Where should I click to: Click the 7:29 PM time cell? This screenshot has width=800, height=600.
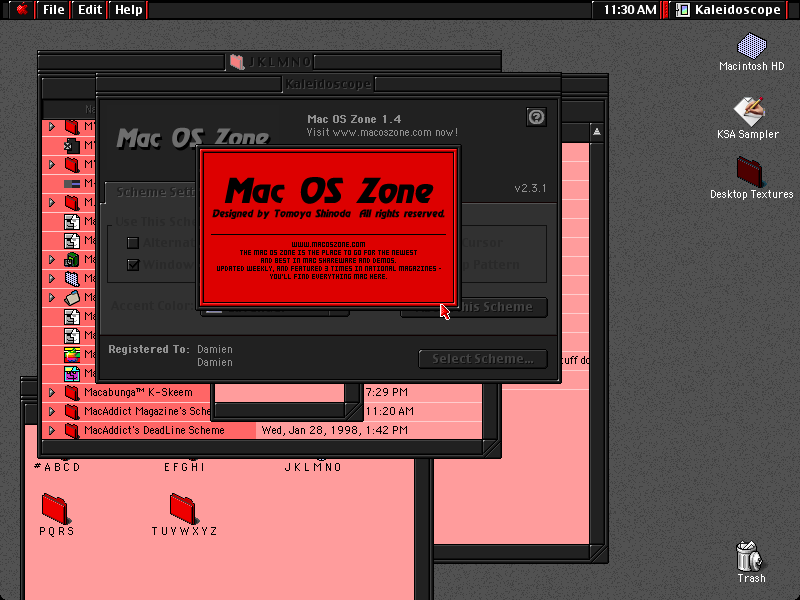[x=386, y=392]
